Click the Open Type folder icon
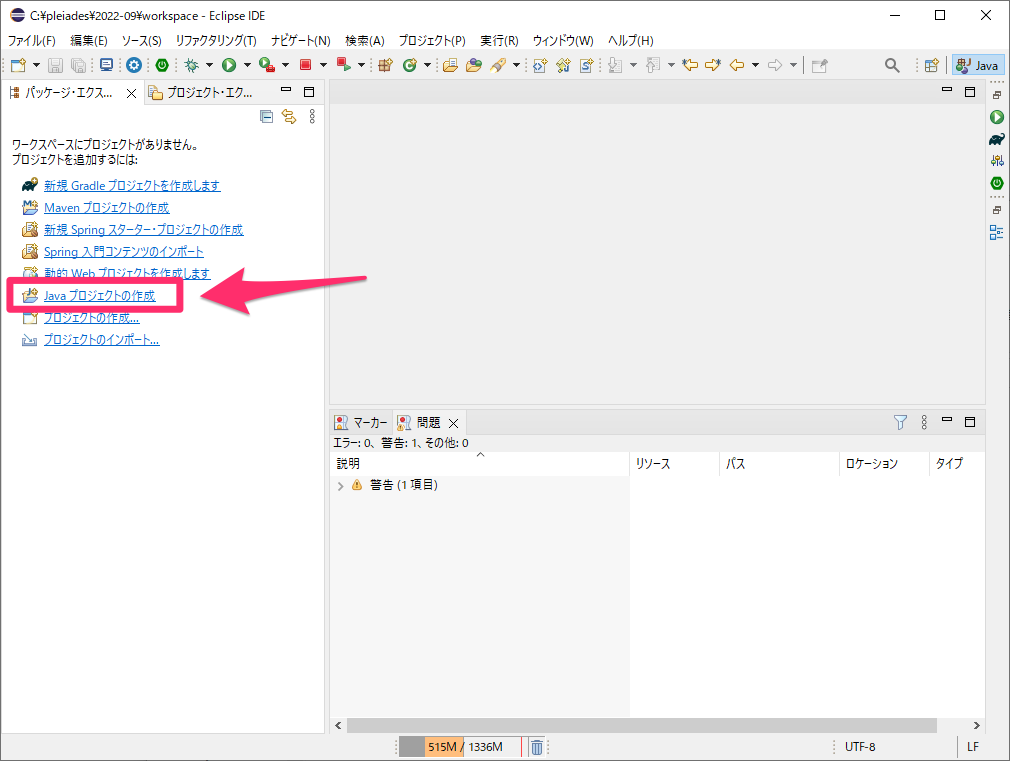Viewport: 1010px width, 761px height. click(450, 65)
